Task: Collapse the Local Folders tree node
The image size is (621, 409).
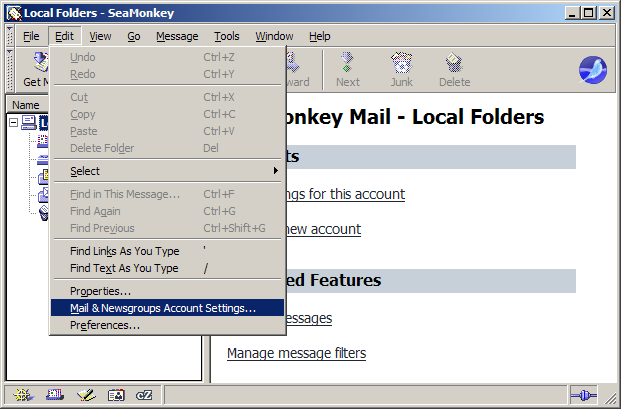Action: 13,122
